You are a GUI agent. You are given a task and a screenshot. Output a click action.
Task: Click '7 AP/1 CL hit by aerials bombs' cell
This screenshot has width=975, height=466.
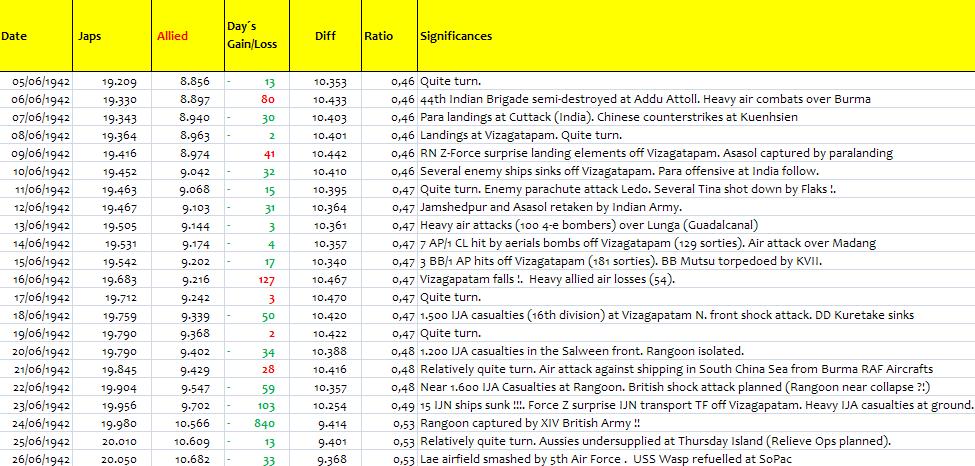696,243
